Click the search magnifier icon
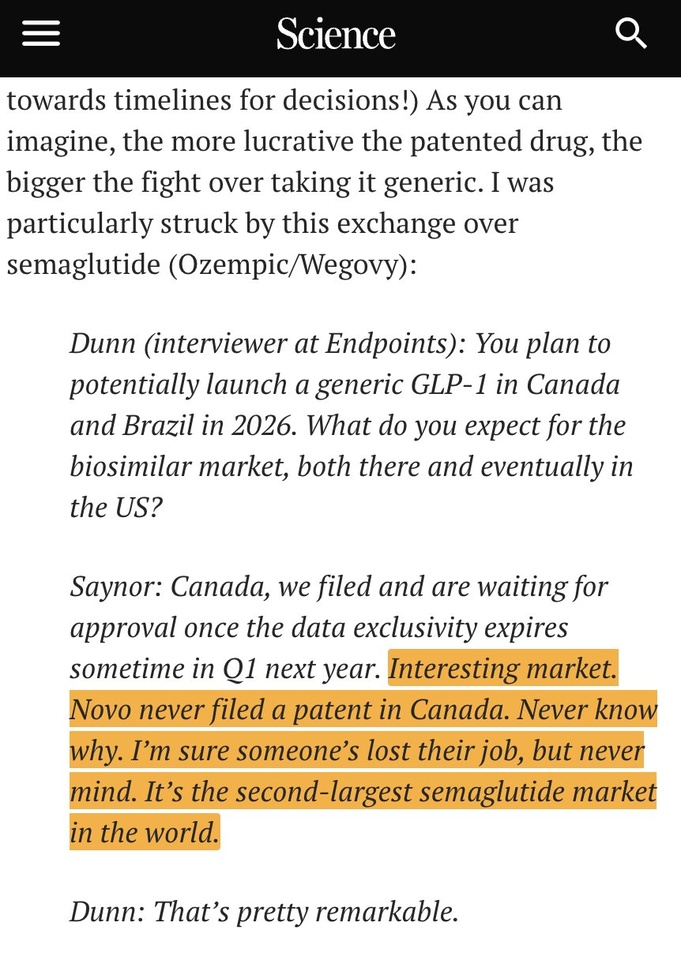 point(631,33)
